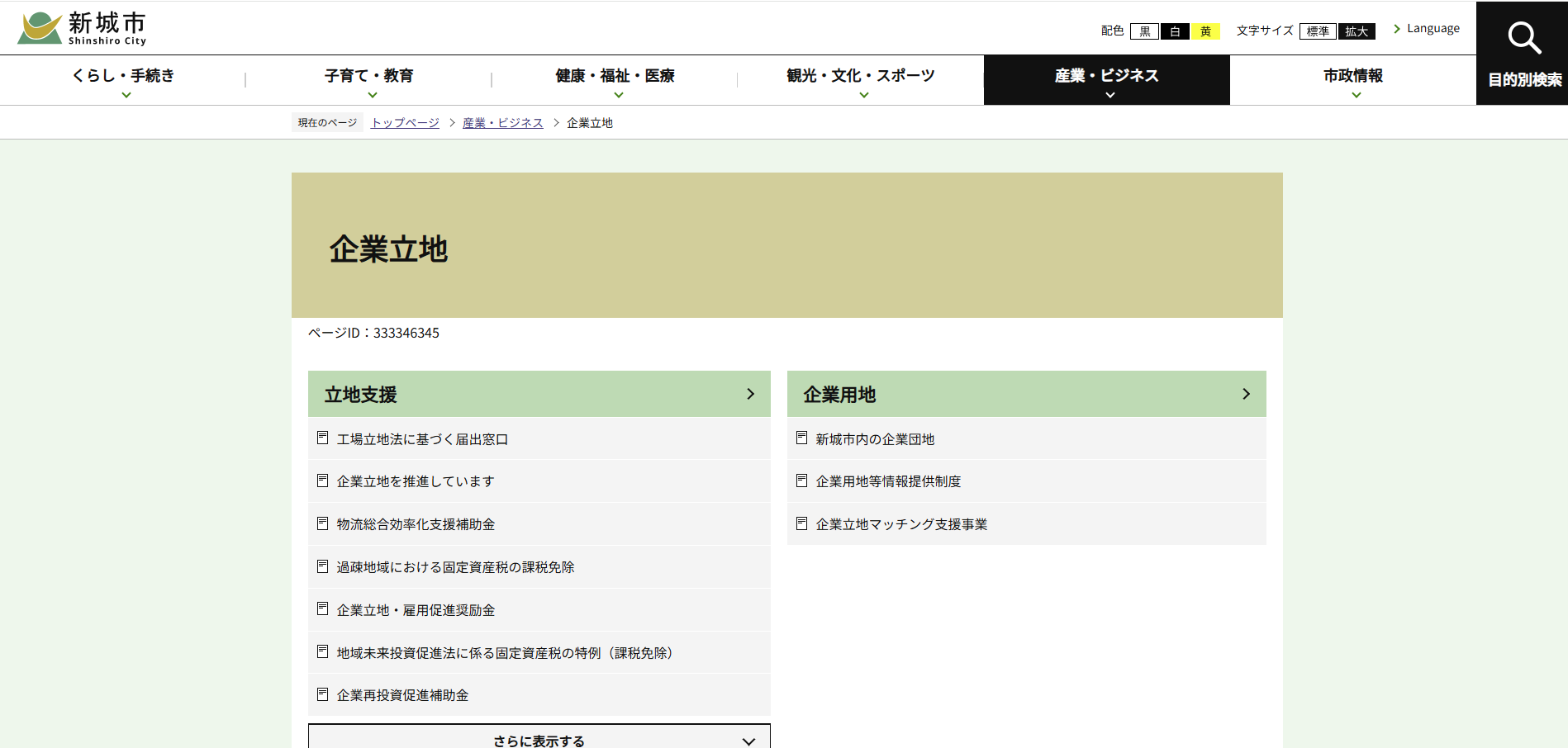Viewport: 1568px width, 748px height.
Task: Expand the くらし・手続き menu
Action: coord(123,80)
